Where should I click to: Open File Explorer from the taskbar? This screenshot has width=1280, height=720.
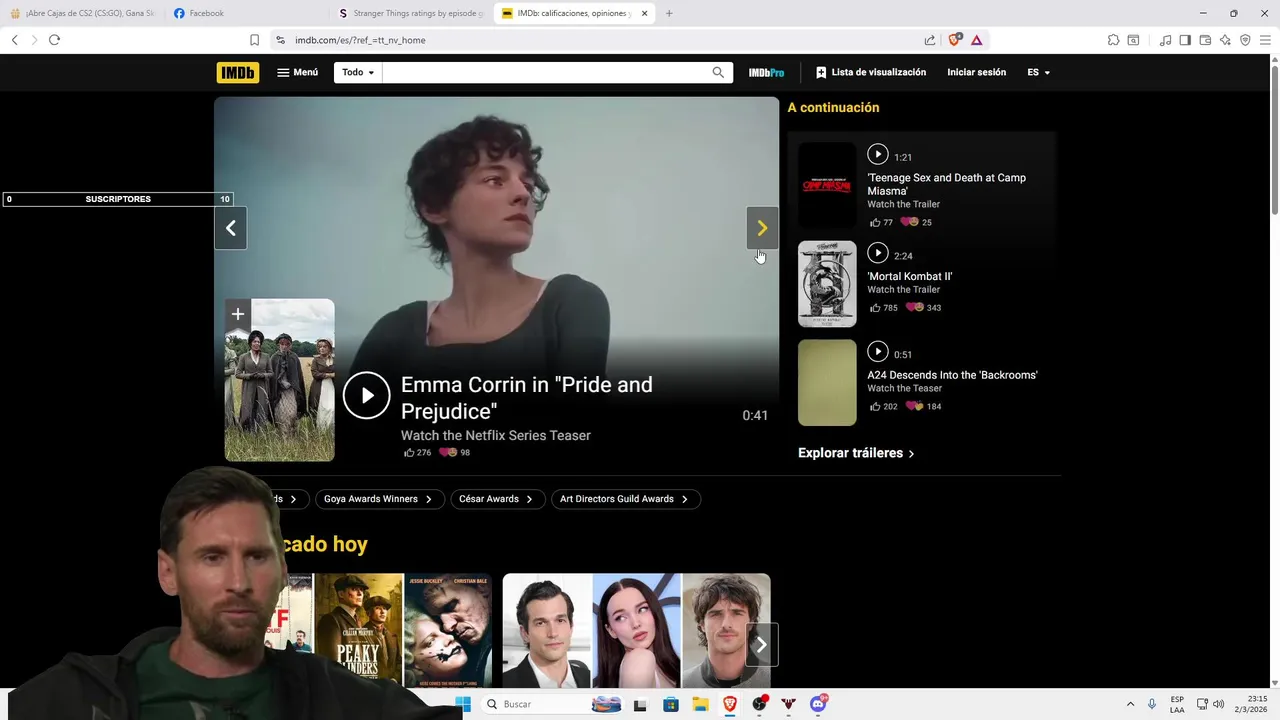(700, 704)
